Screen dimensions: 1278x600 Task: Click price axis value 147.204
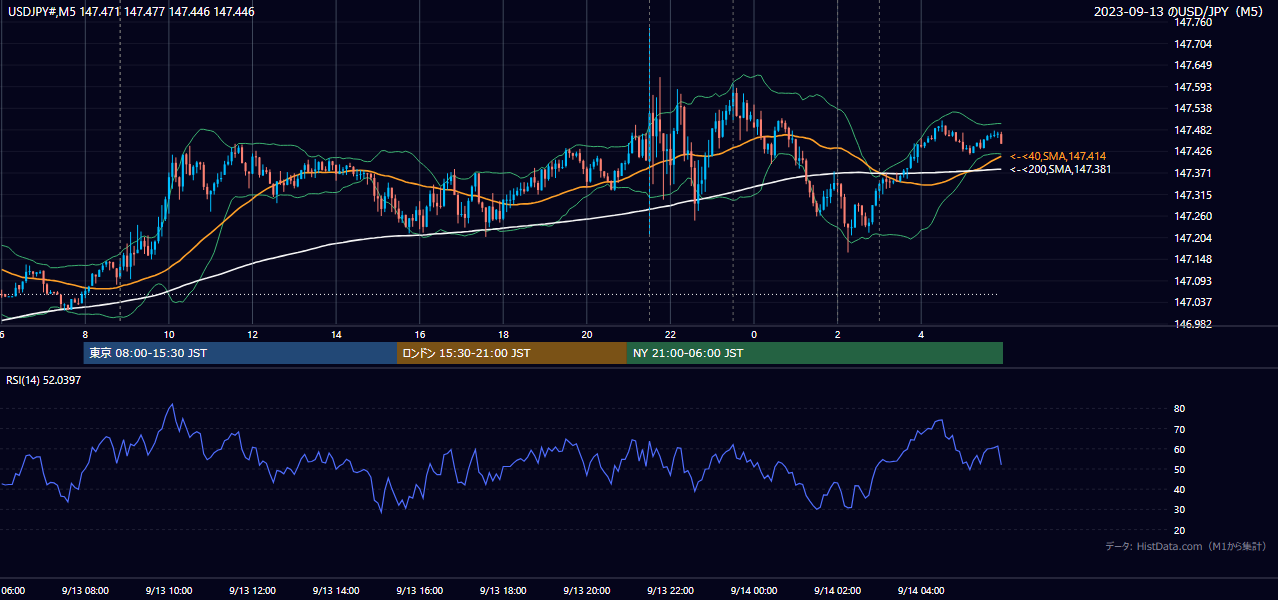tap(1193, 238)
